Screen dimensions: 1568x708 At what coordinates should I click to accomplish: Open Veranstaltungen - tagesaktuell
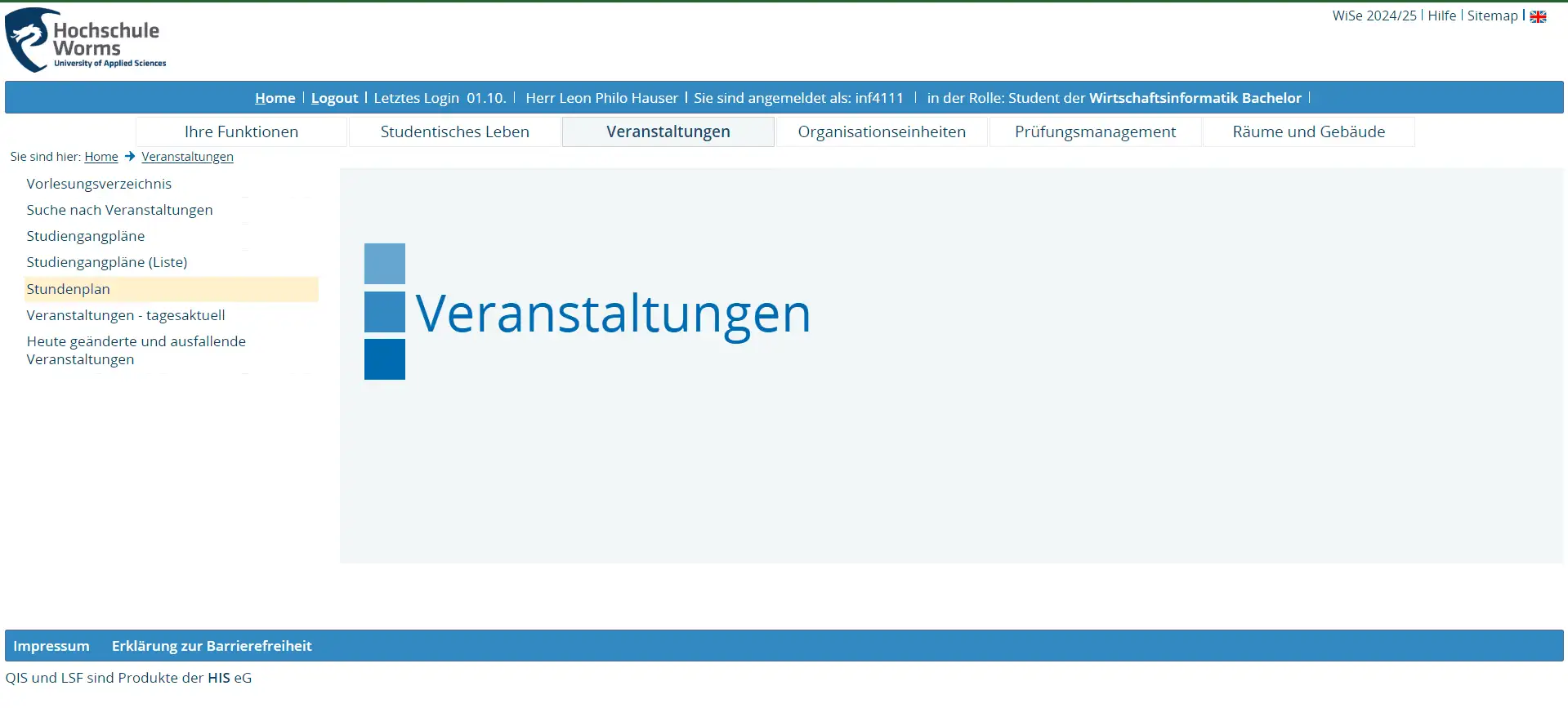[125, 315]
